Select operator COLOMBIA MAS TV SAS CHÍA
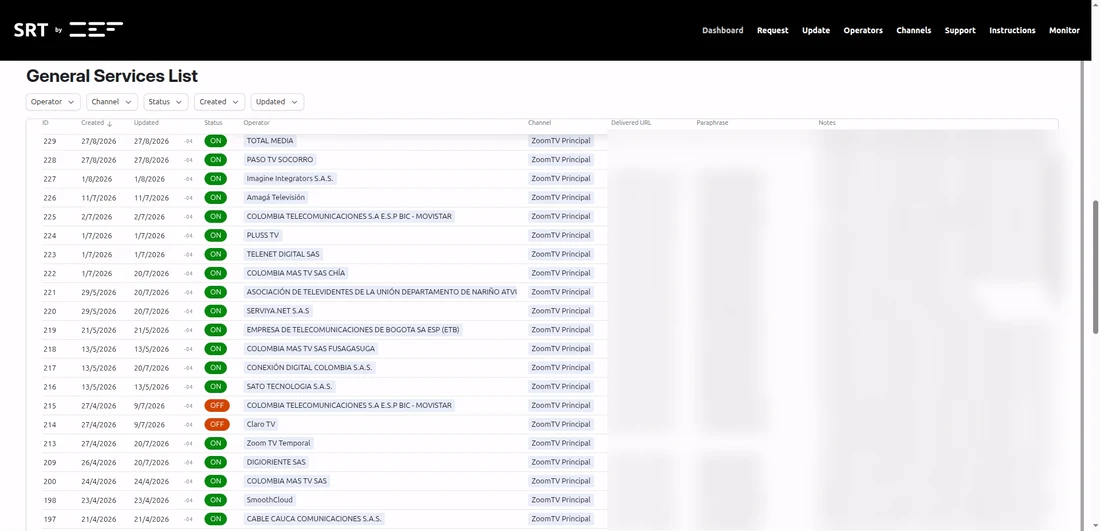 click(x=296, y=273)
